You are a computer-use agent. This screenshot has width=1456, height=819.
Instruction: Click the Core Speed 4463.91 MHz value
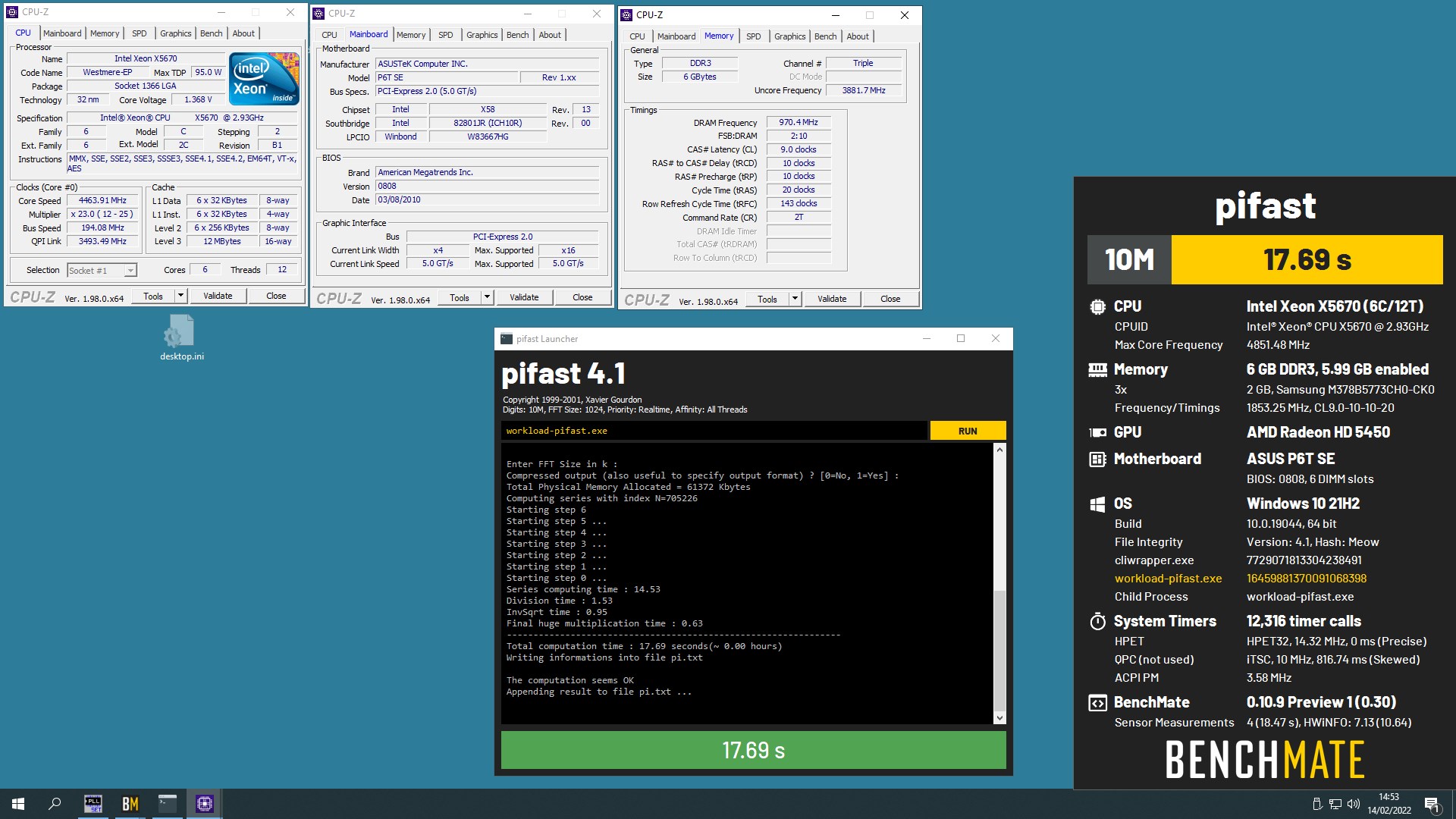pos(102,201)
